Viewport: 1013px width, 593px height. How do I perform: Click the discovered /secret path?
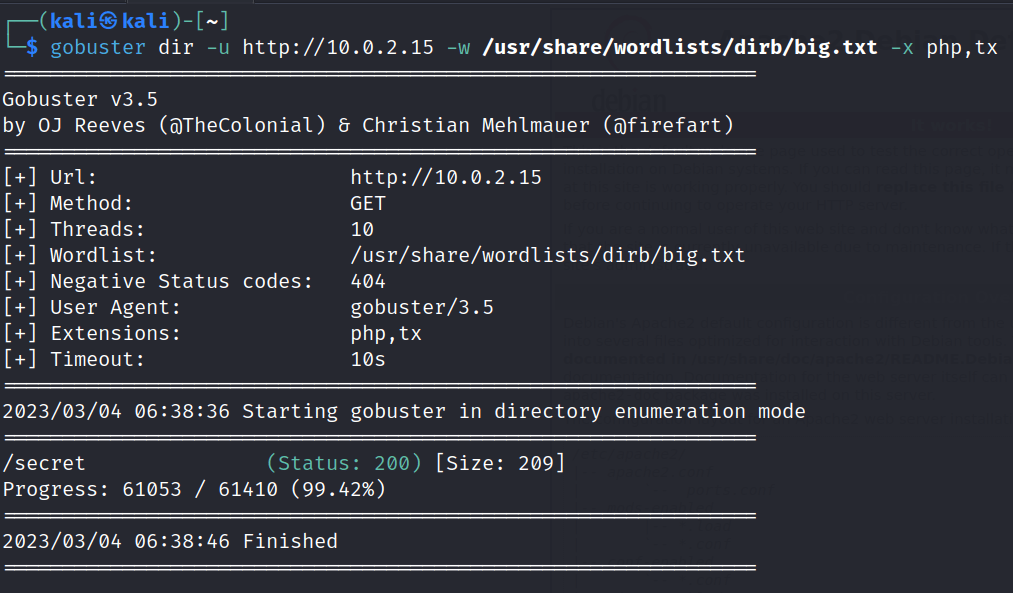pyautogui.click(x=44, y=463)
